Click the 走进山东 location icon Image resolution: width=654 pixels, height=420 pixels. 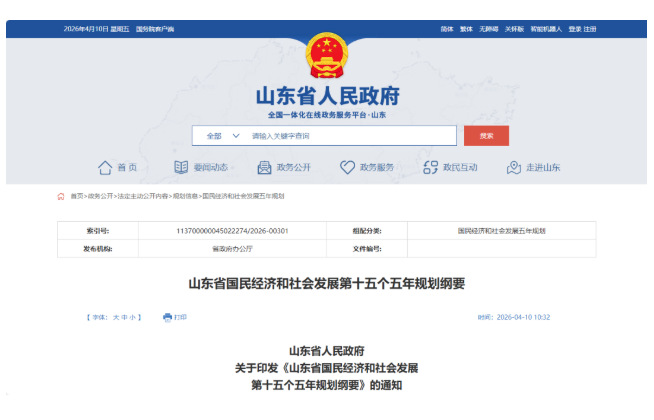(x=515, y=167)
